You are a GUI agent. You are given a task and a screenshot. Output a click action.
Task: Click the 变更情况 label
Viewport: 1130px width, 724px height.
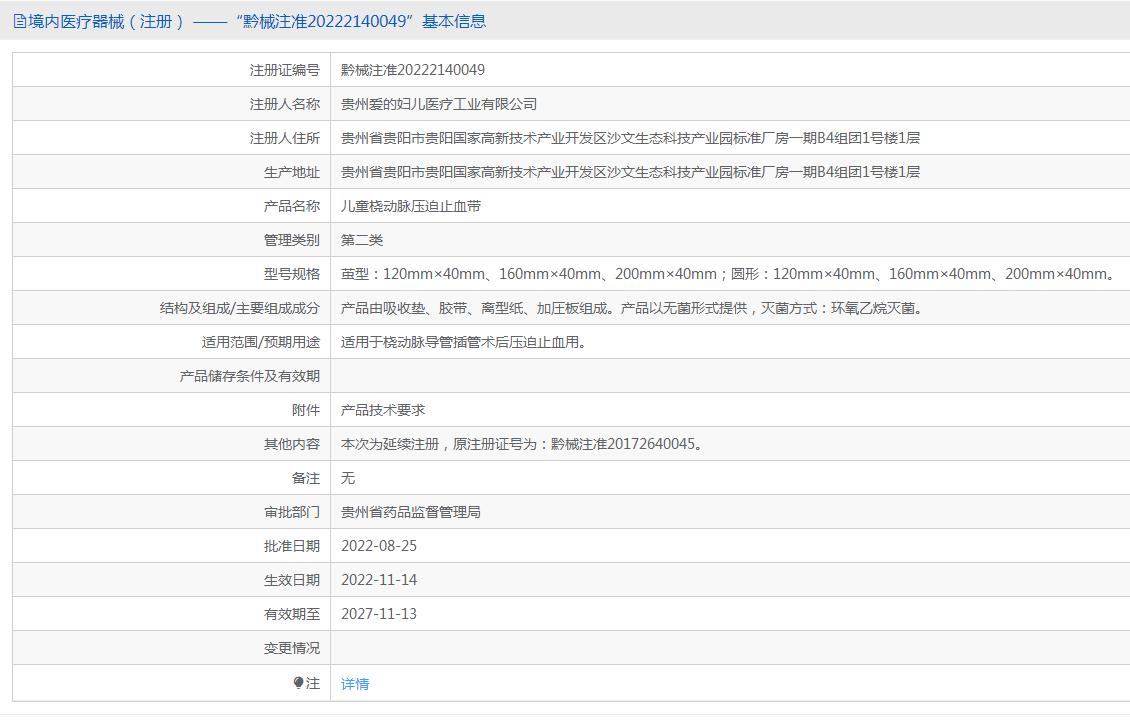[x=292, y=648]
